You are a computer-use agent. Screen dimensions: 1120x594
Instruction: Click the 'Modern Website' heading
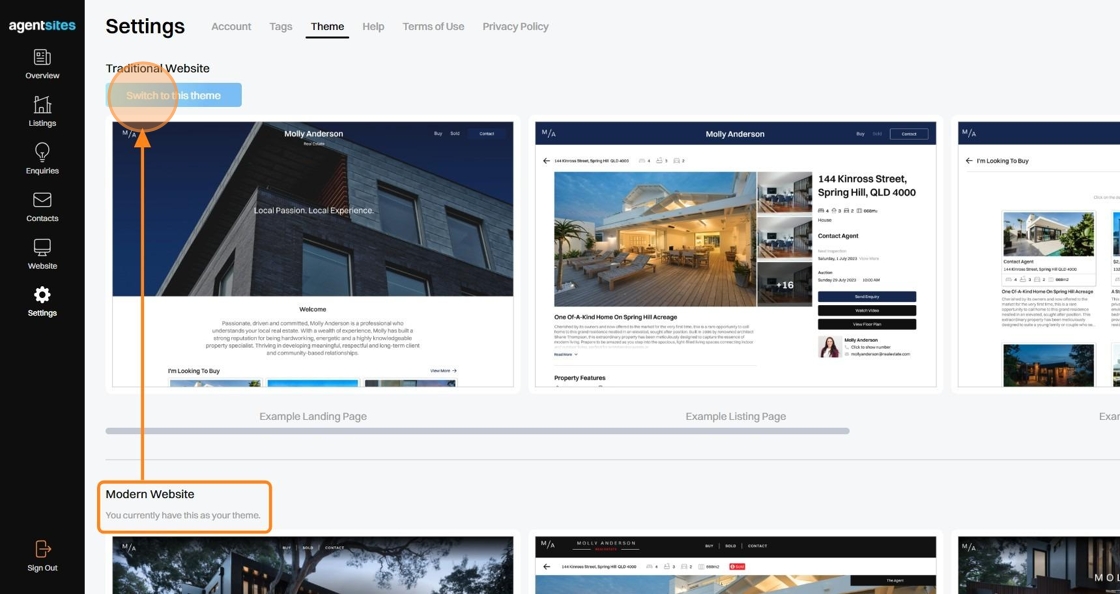(x=150, y=494)
